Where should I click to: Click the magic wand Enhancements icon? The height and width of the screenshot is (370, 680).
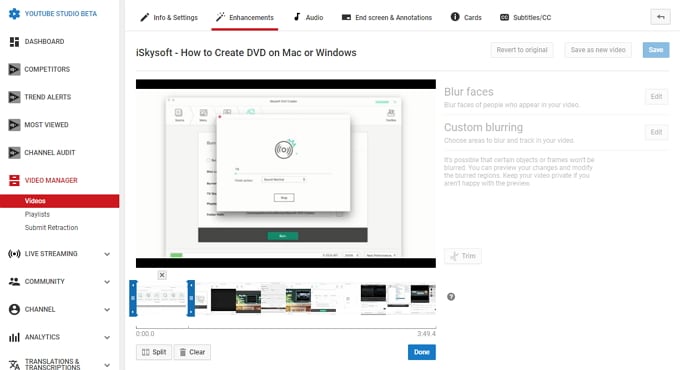pos(220,17)
